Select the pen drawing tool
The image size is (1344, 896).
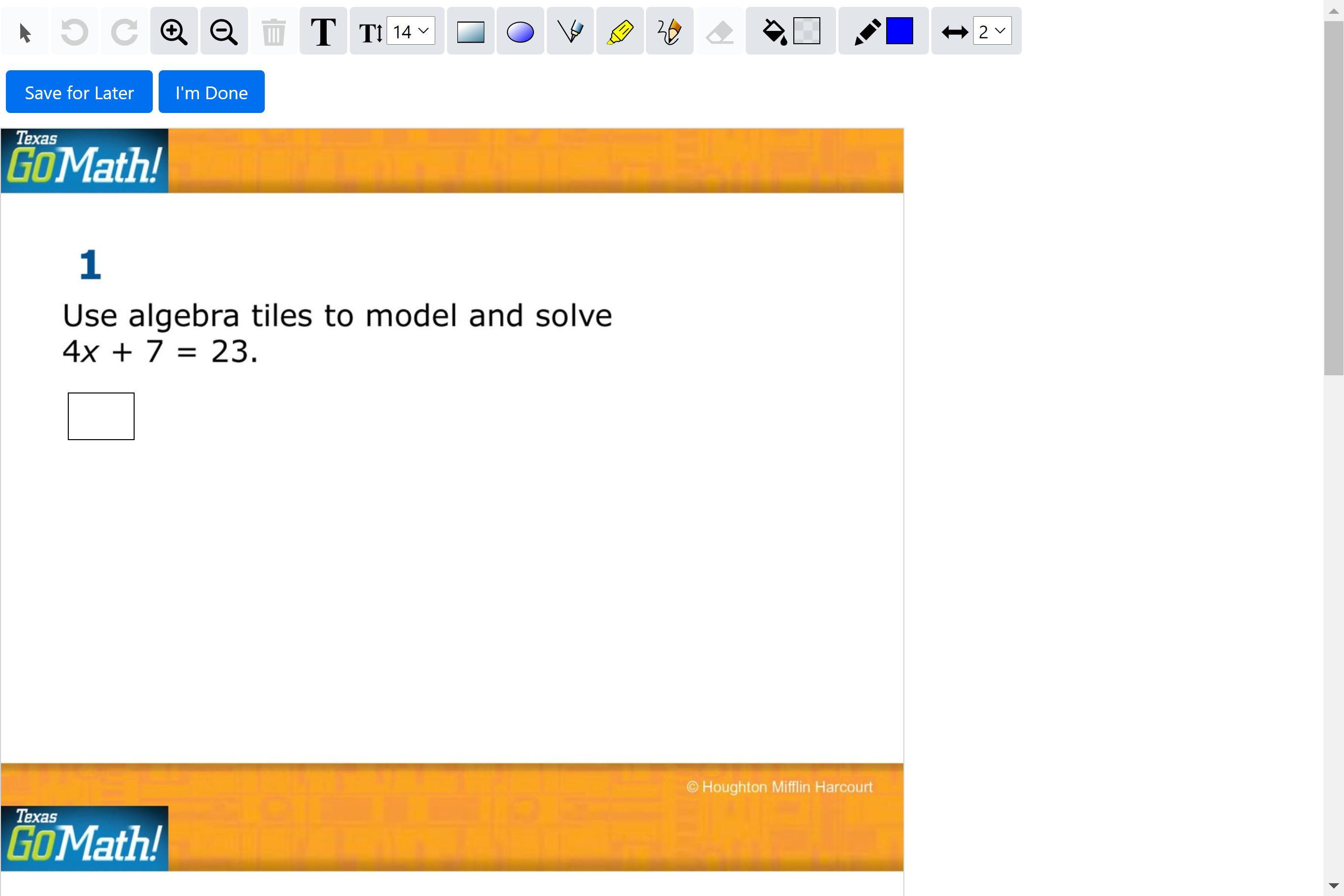click(570, 31)
